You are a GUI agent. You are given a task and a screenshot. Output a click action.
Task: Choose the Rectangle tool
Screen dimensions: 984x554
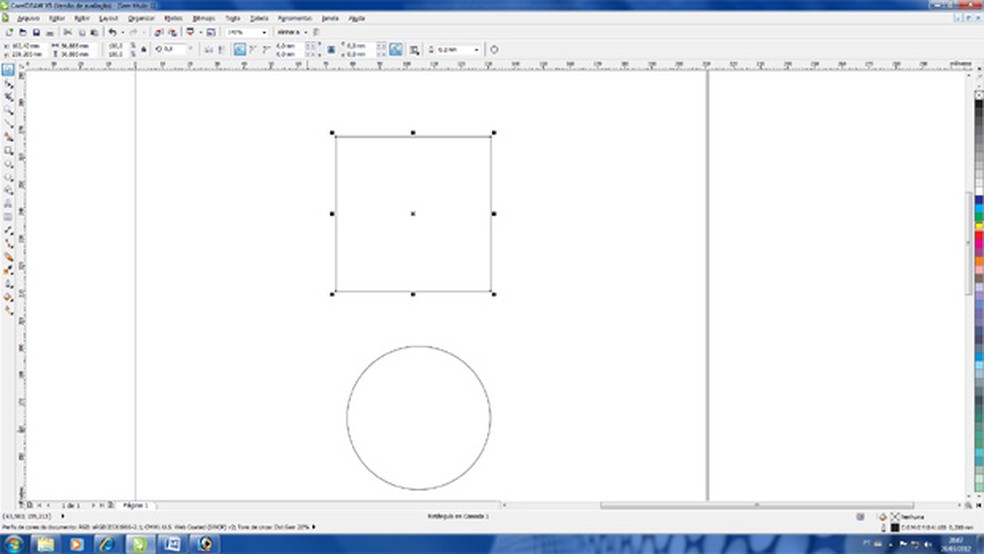(x=8, y=150)
